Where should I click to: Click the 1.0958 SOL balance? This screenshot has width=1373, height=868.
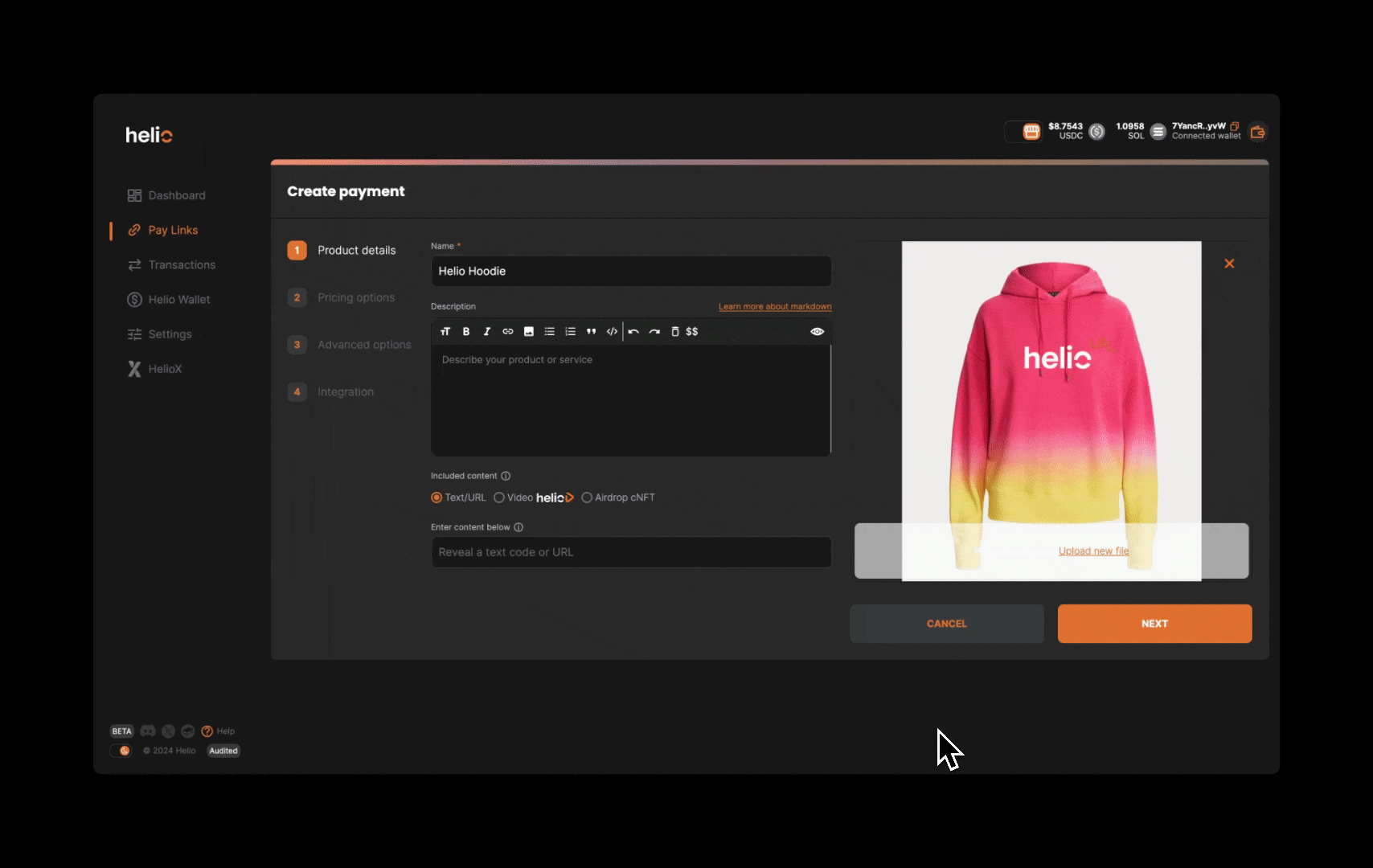pyautogui.click(x=1129, y=131)
